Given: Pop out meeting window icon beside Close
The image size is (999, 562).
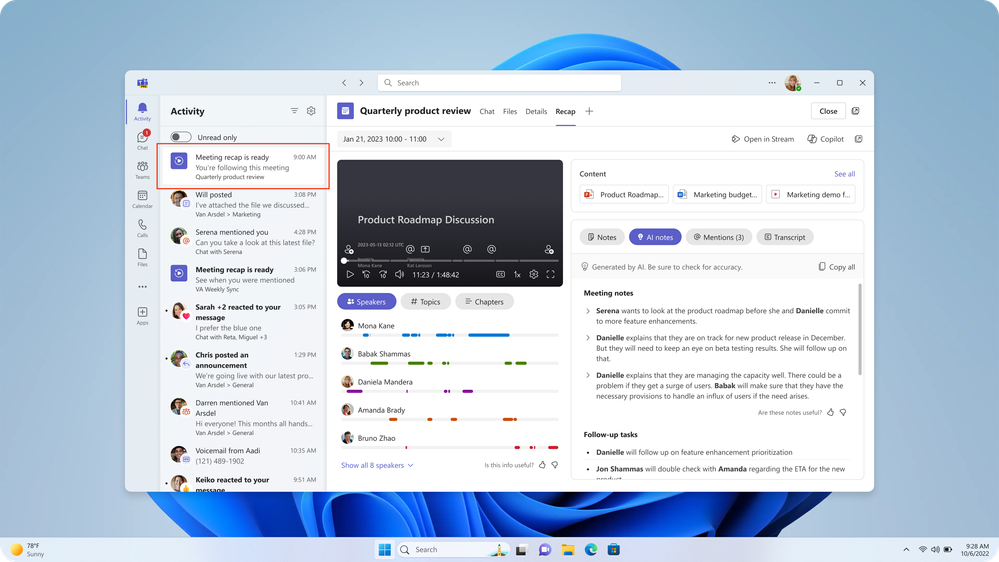Looking at the screenshot, I should coord(856,111).
